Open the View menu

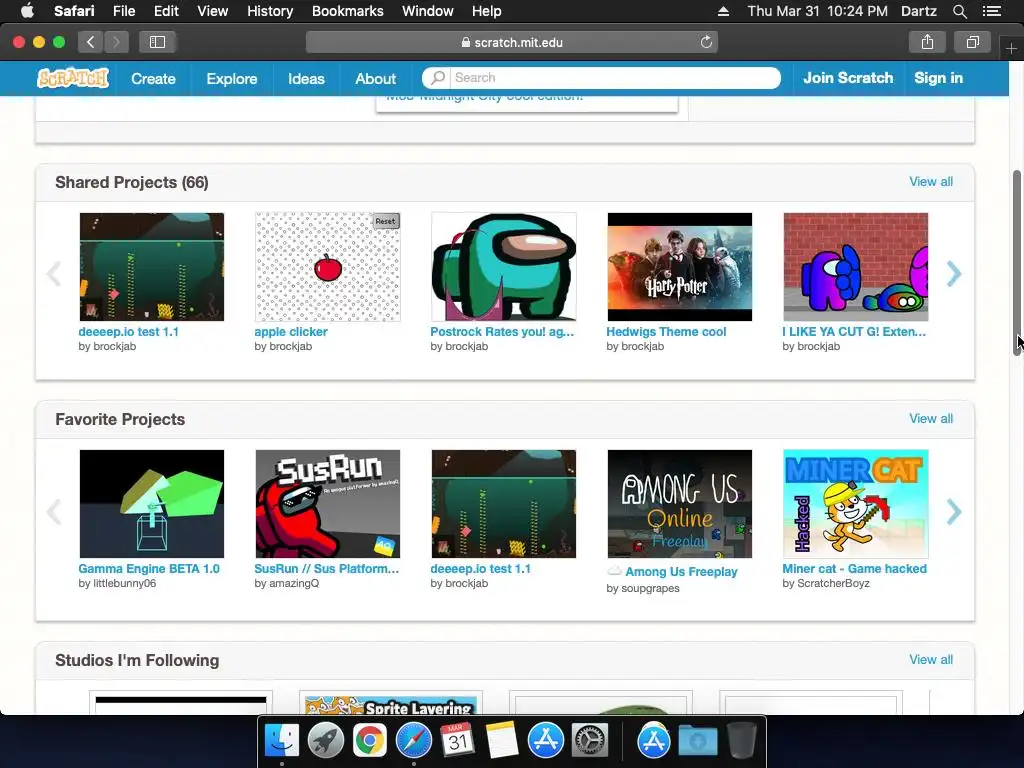tap(212, 11)
